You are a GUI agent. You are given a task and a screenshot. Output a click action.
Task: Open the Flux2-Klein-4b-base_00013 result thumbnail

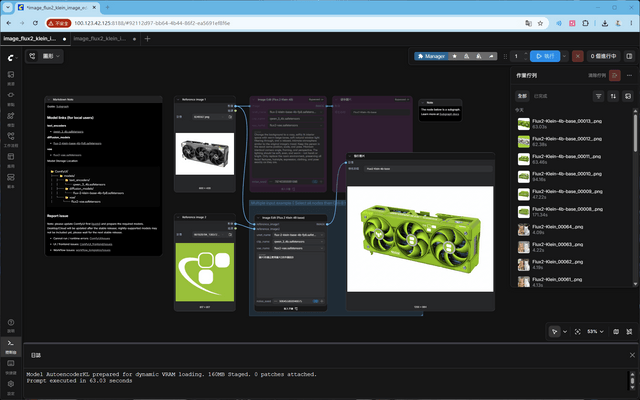tap(524, 124)
